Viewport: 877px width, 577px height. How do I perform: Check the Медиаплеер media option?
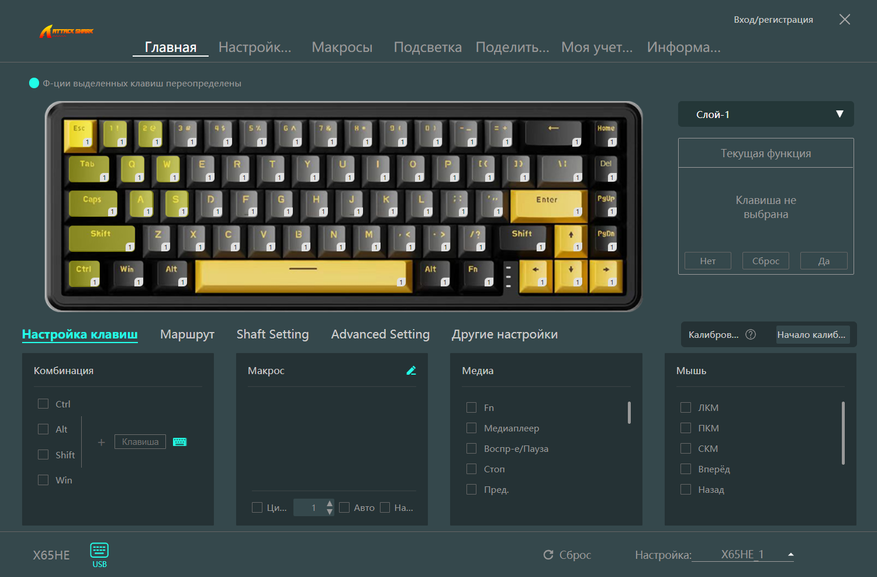(471, 428)
